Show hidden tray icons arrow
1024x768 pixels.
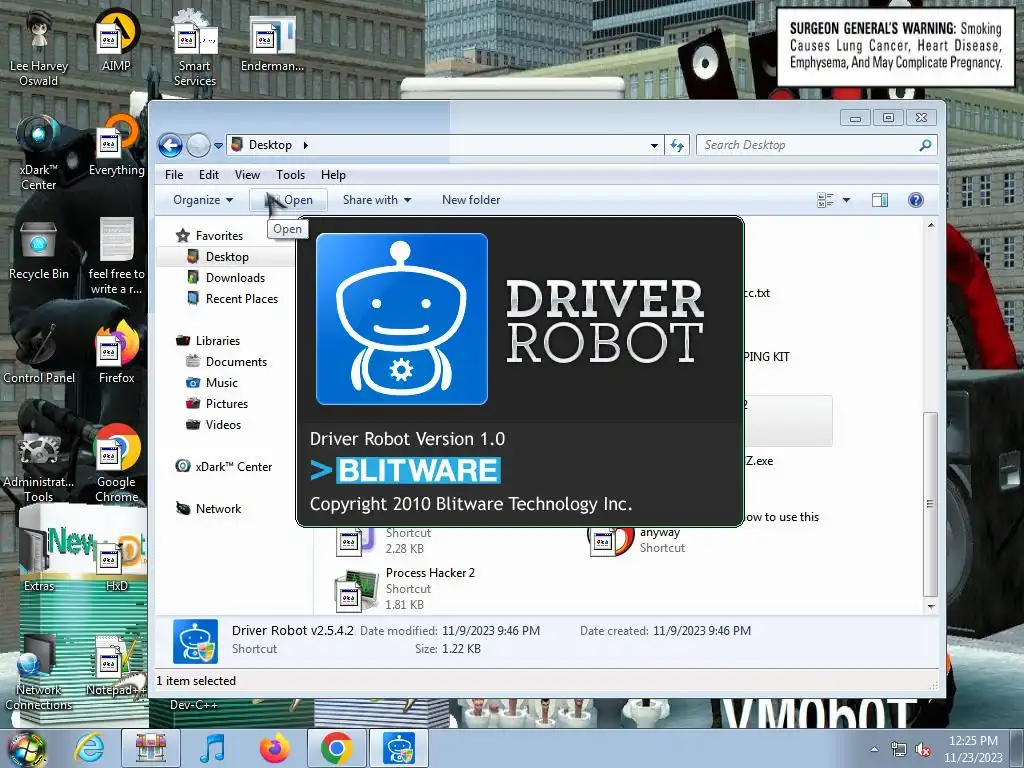pyautogui.click(x=874, y=749)
